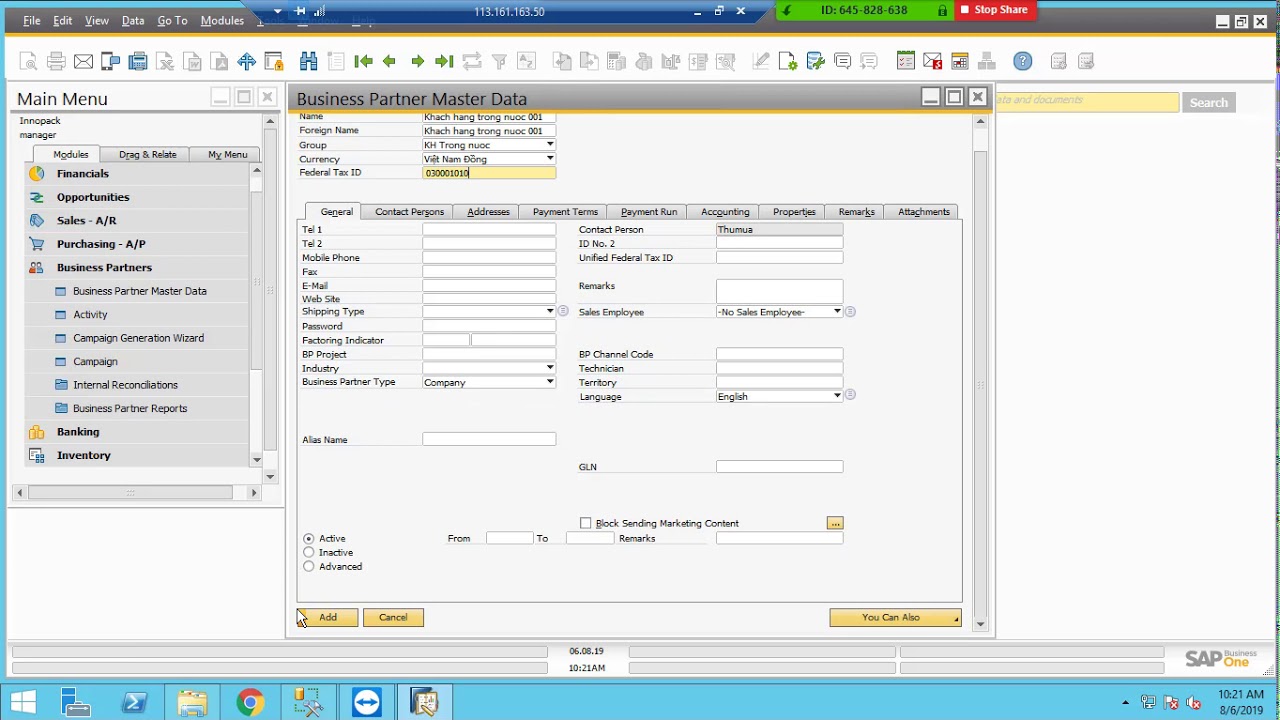The image size is (1280, 720).
Task: Check Block Sending Marketing Content
Action: (586, 523)
